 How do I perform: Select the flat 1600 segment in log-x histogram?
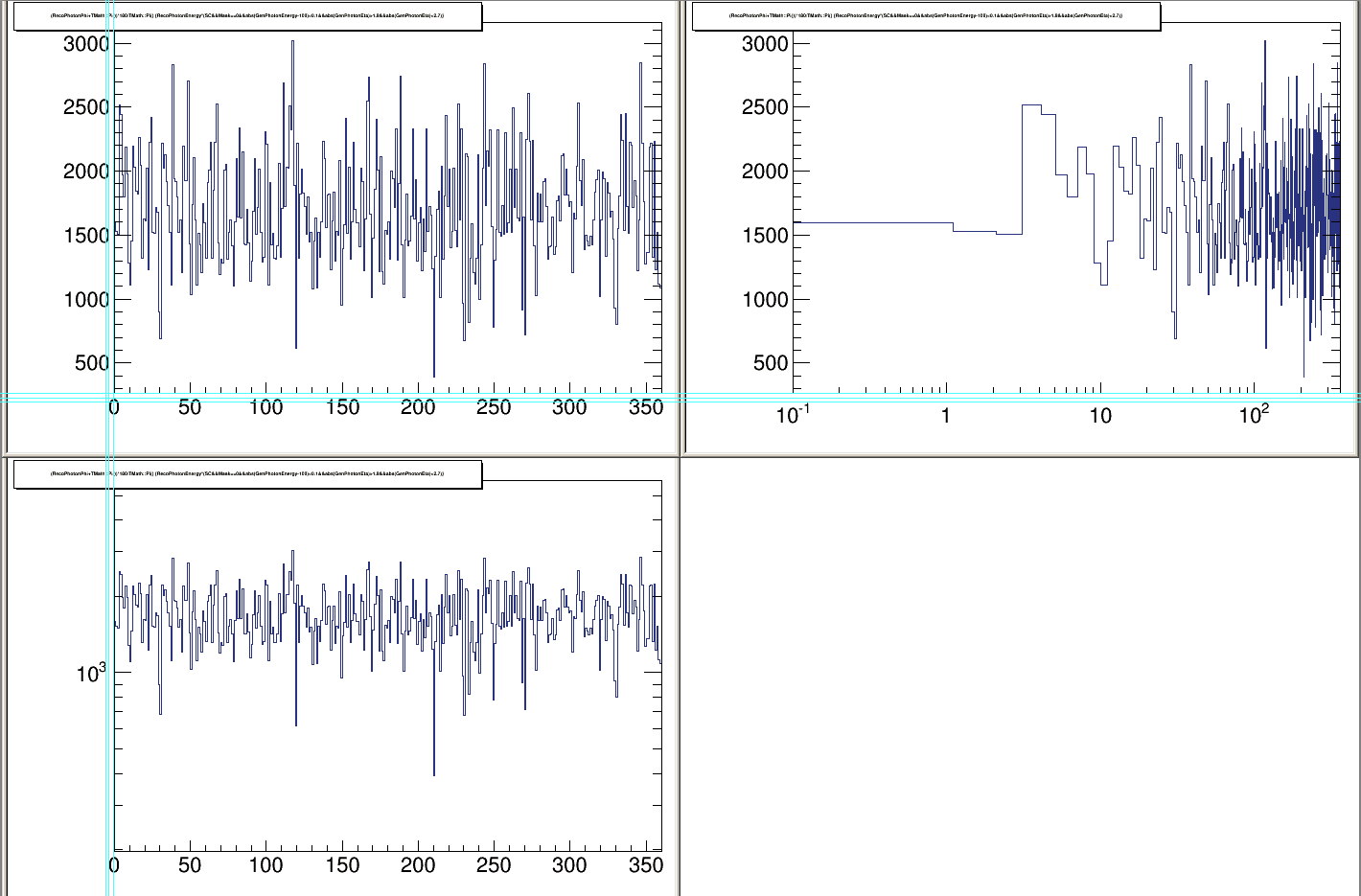click(872, 222)
